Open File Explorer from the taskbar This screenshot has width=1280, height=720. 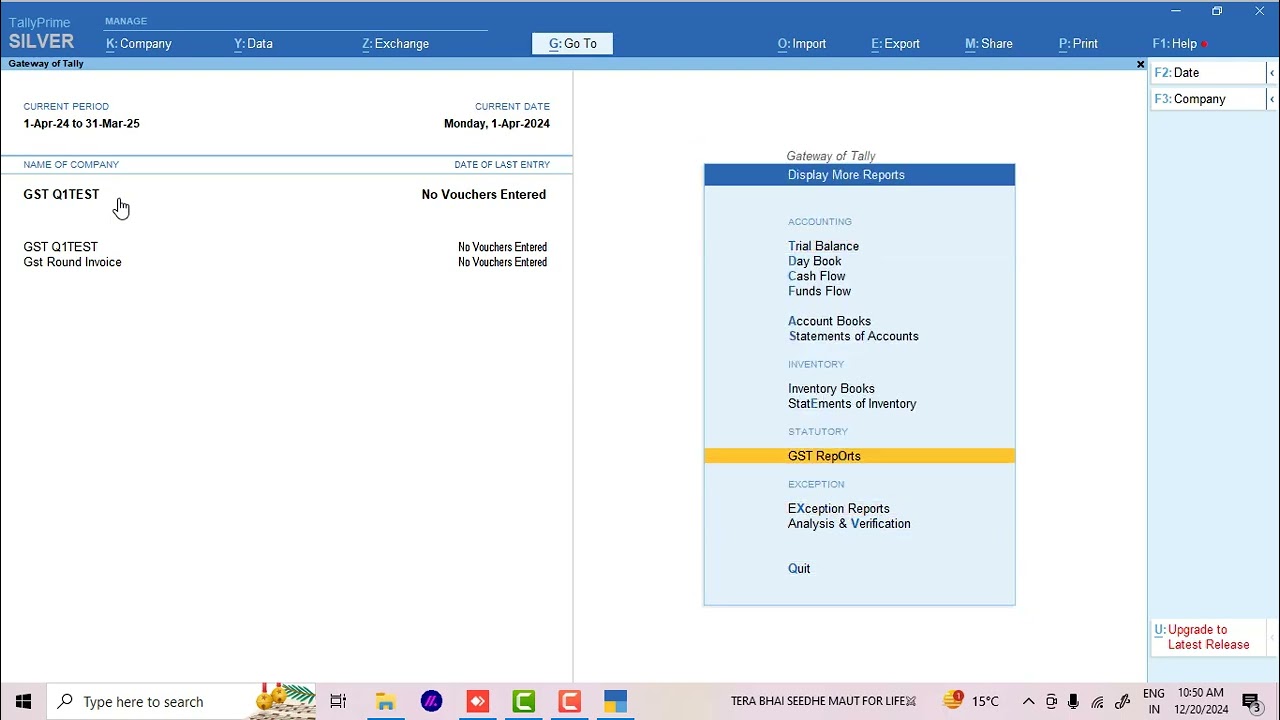point(385,701)
